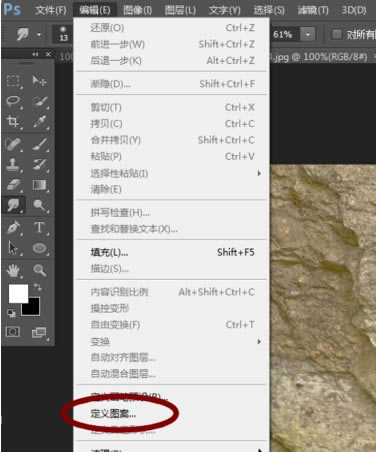The height and width of the screenshot is (452, 376).
Task: Select the Horizontal Type tool
Action: point(39,228)
